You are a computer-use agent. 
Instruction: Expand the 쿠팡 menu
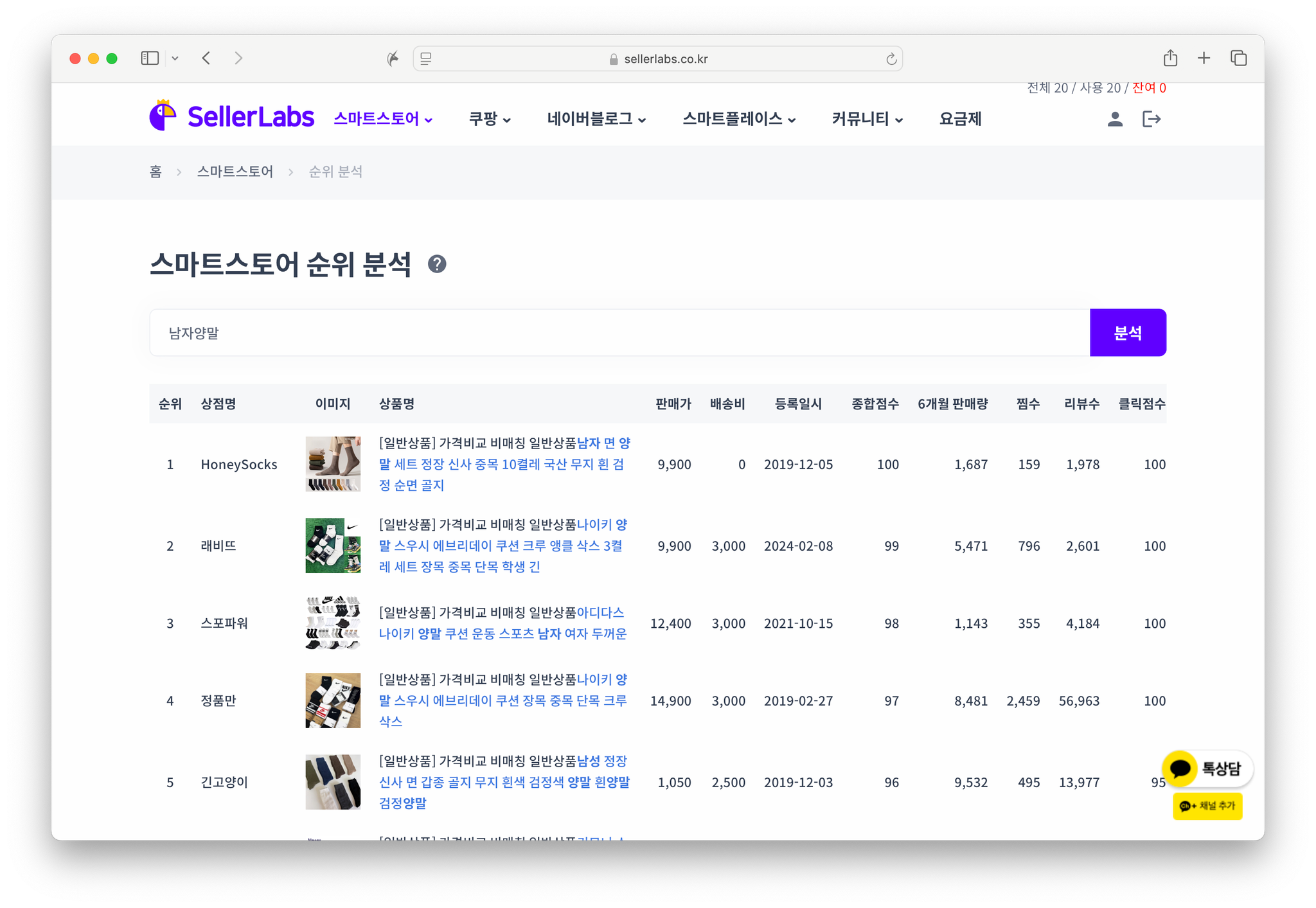click(x=490, y=119)
